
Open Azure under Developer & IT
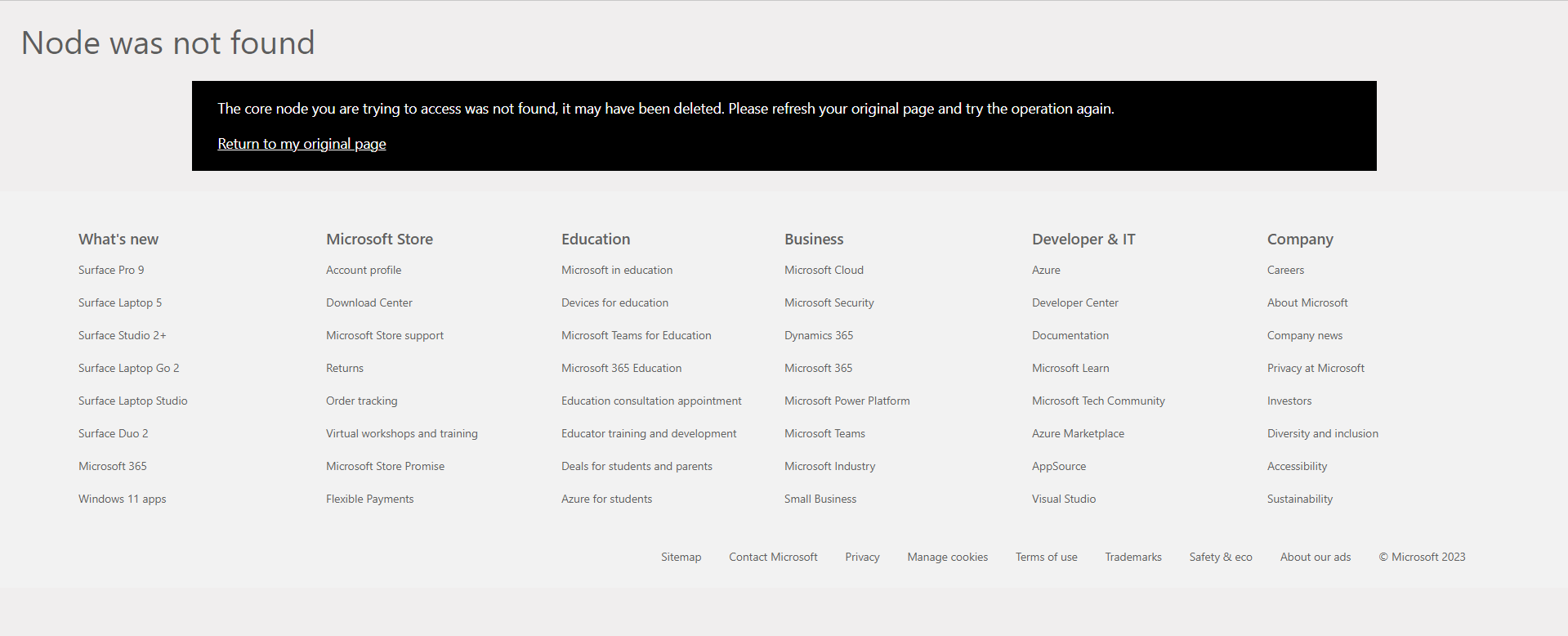[x=1046, y=270]
